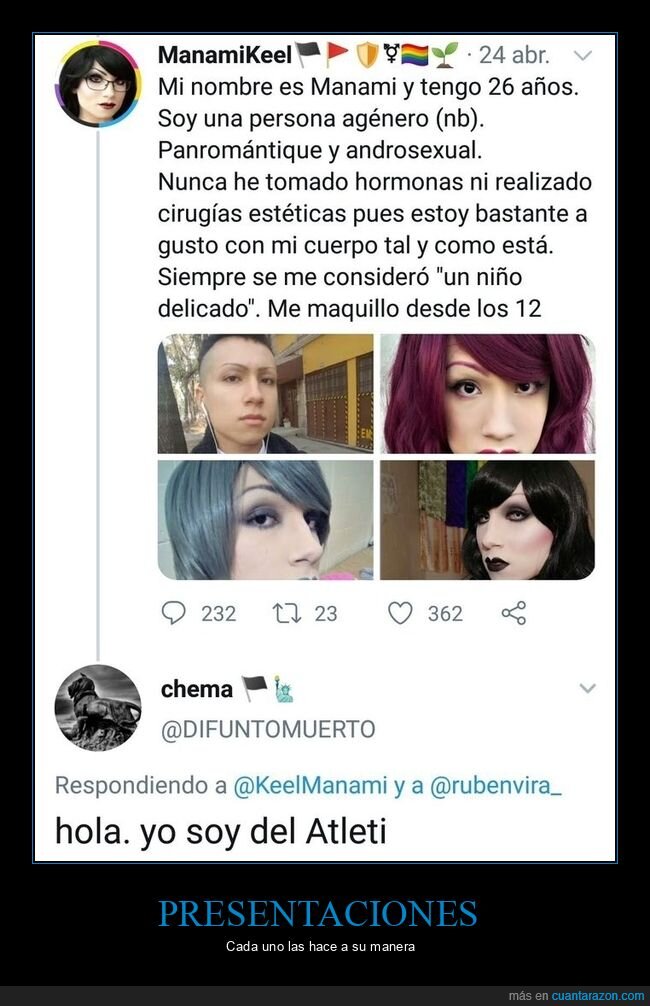Open chema's lion statue avatar
Image resolution: width=650 pixels, height=1006 pixels.
[x=98, y=708]
